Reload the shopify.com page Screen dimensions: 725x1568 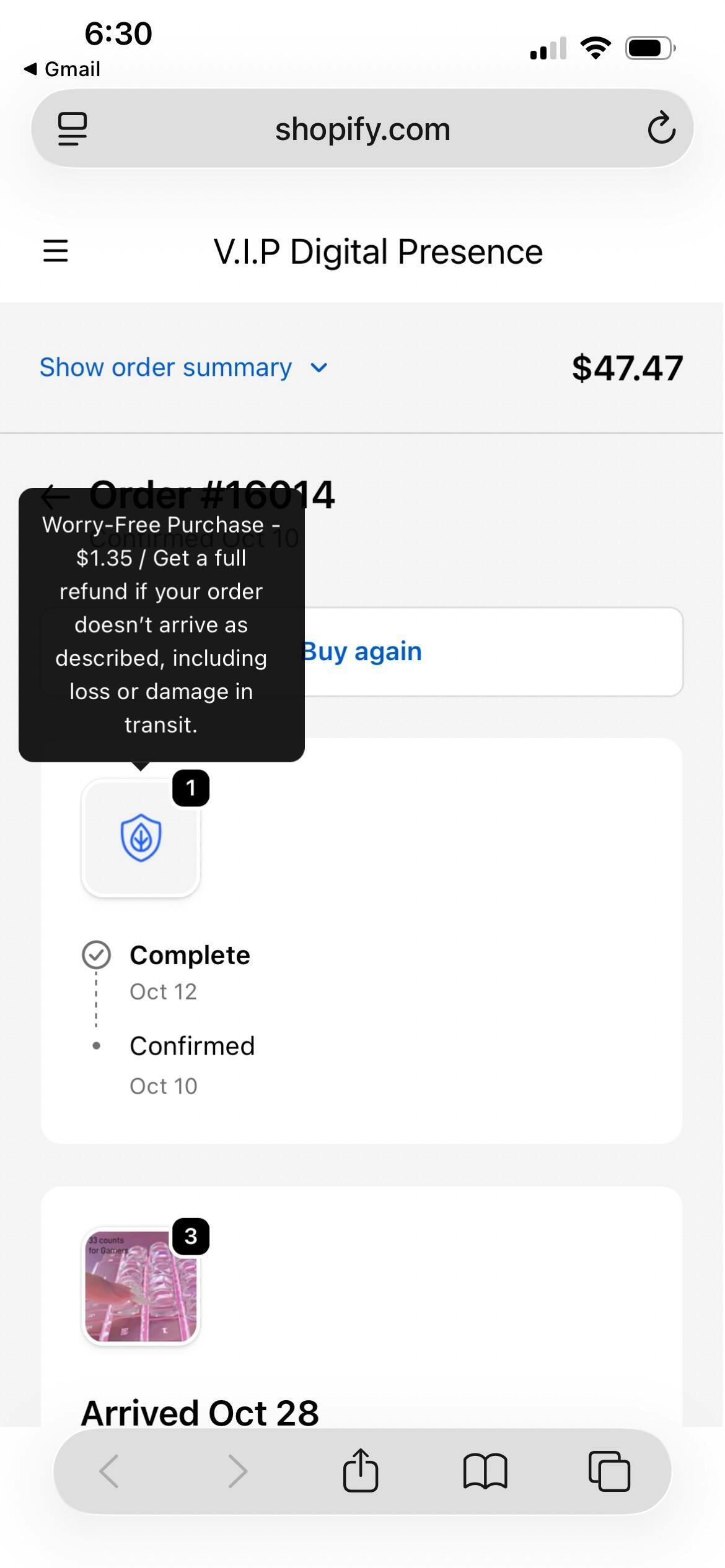[x=661, y=128]
